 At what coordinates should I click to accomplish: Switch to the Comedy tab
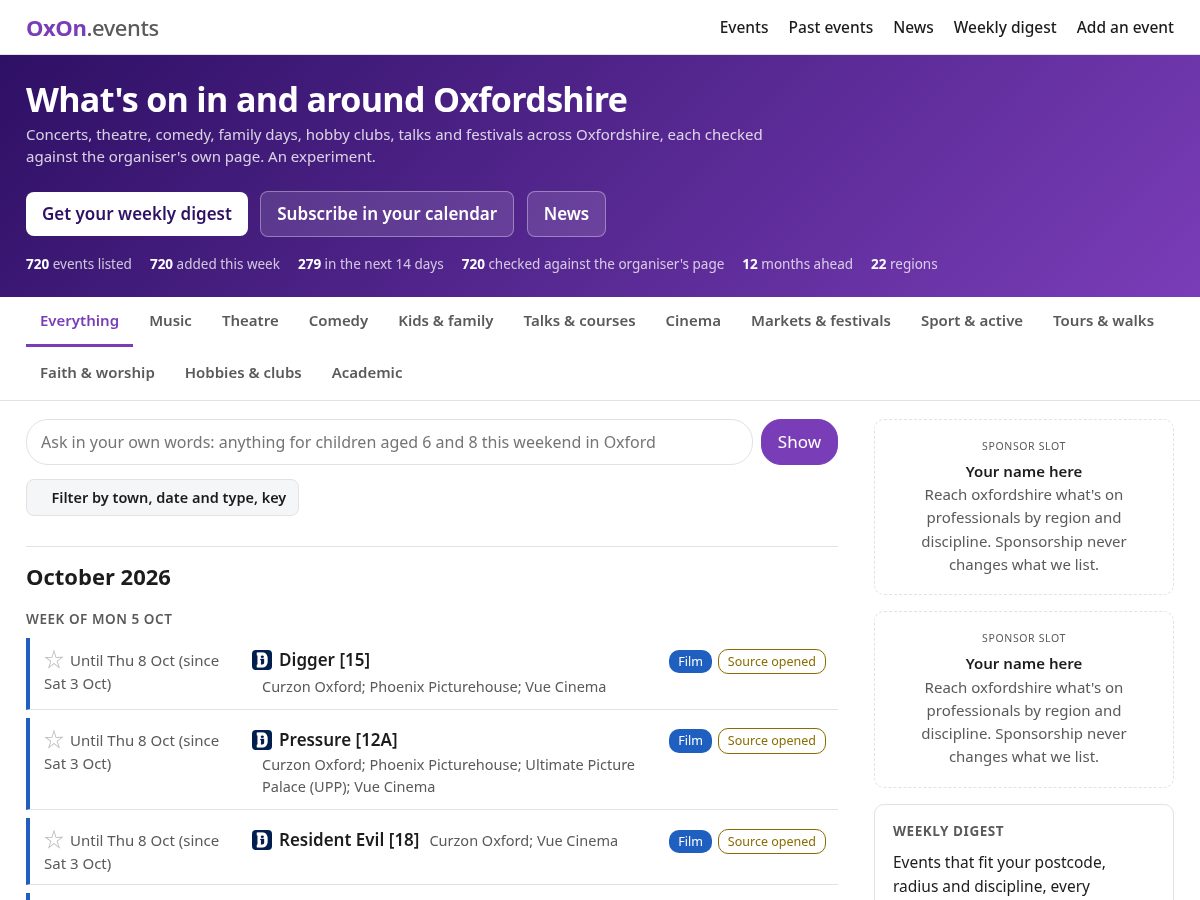[x=338, y=321]
